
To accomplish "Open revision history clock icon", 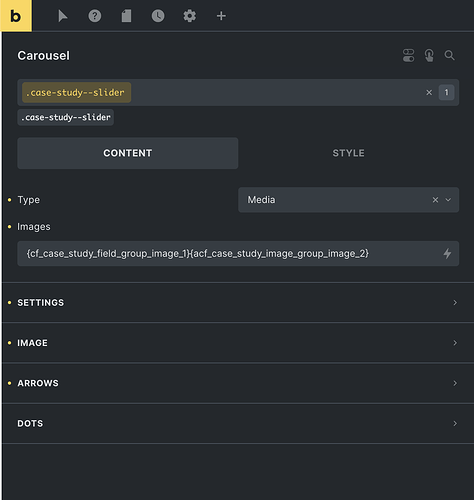I will coord(158,16).
